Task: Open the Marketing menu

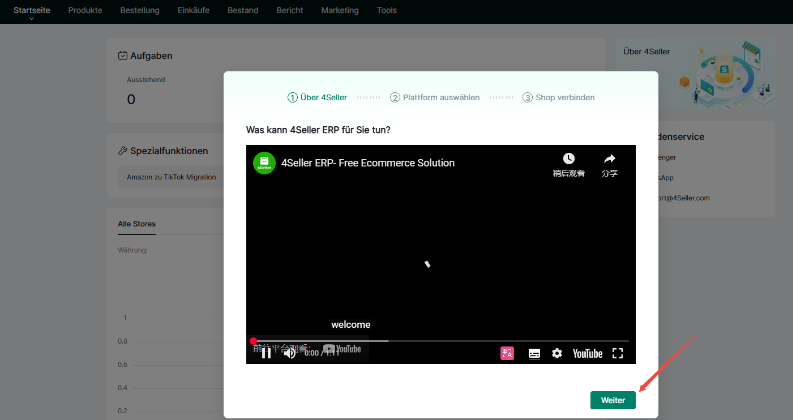Action: click(339, 10)
